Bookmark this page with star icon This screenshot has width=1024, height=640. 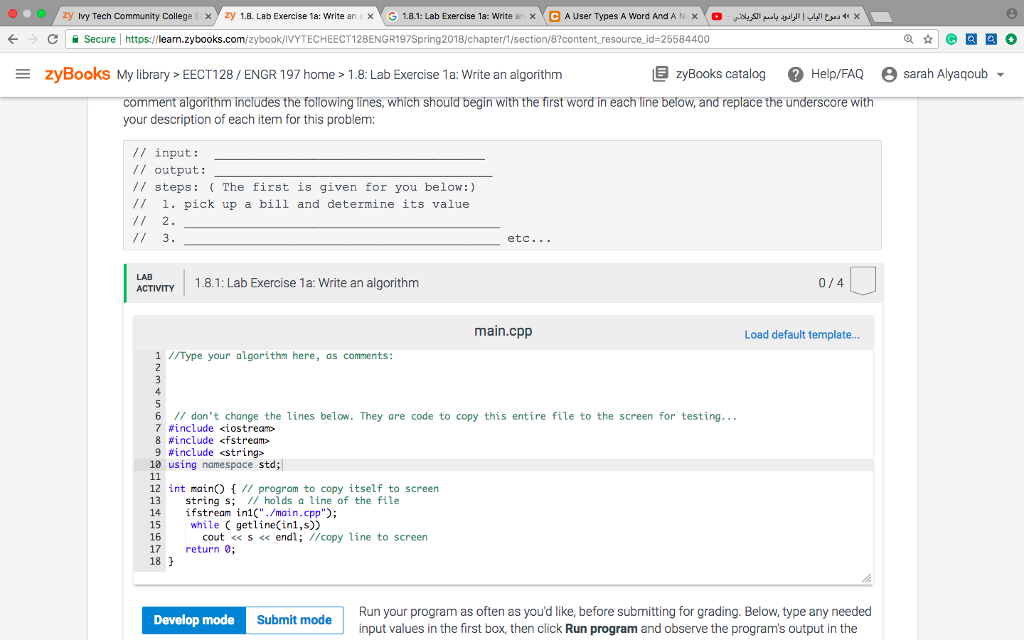(926, 40)
